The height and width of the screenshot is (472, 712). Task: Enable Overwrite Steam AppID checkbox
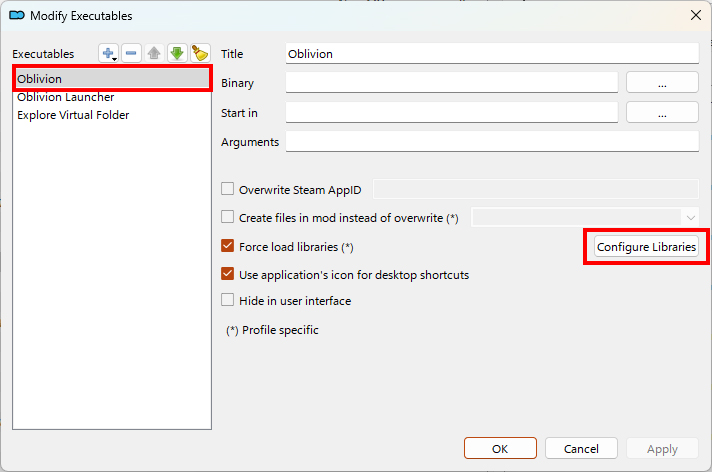coord(228,189)
